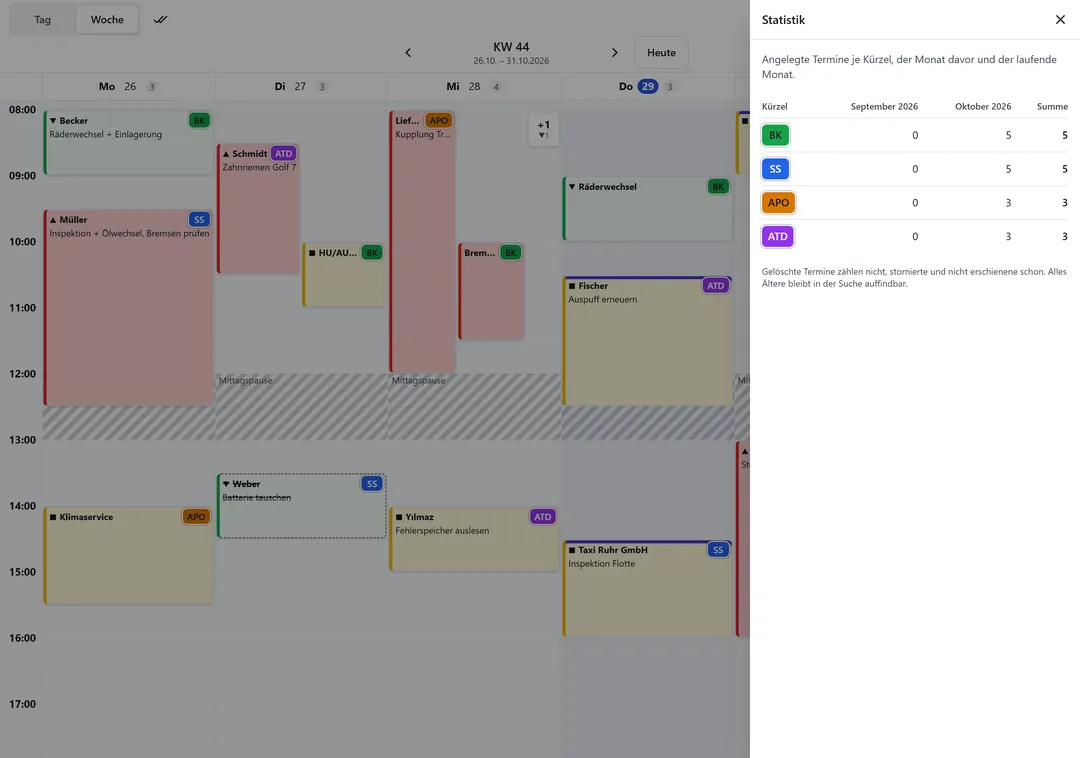Go to the next calendar week
Screen dimensions: 1080x758
click(x=614, y=52)
